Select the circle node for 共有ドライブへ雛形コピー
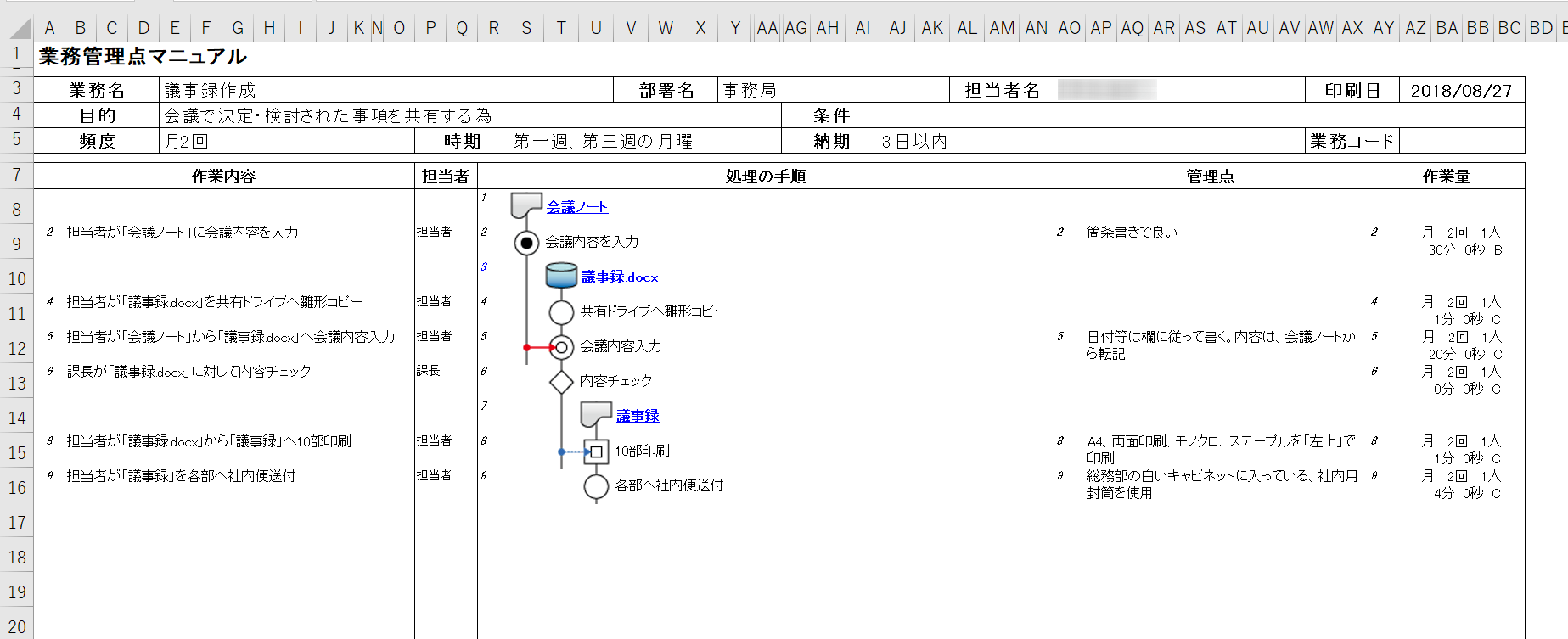 click(x=561, y=312)
